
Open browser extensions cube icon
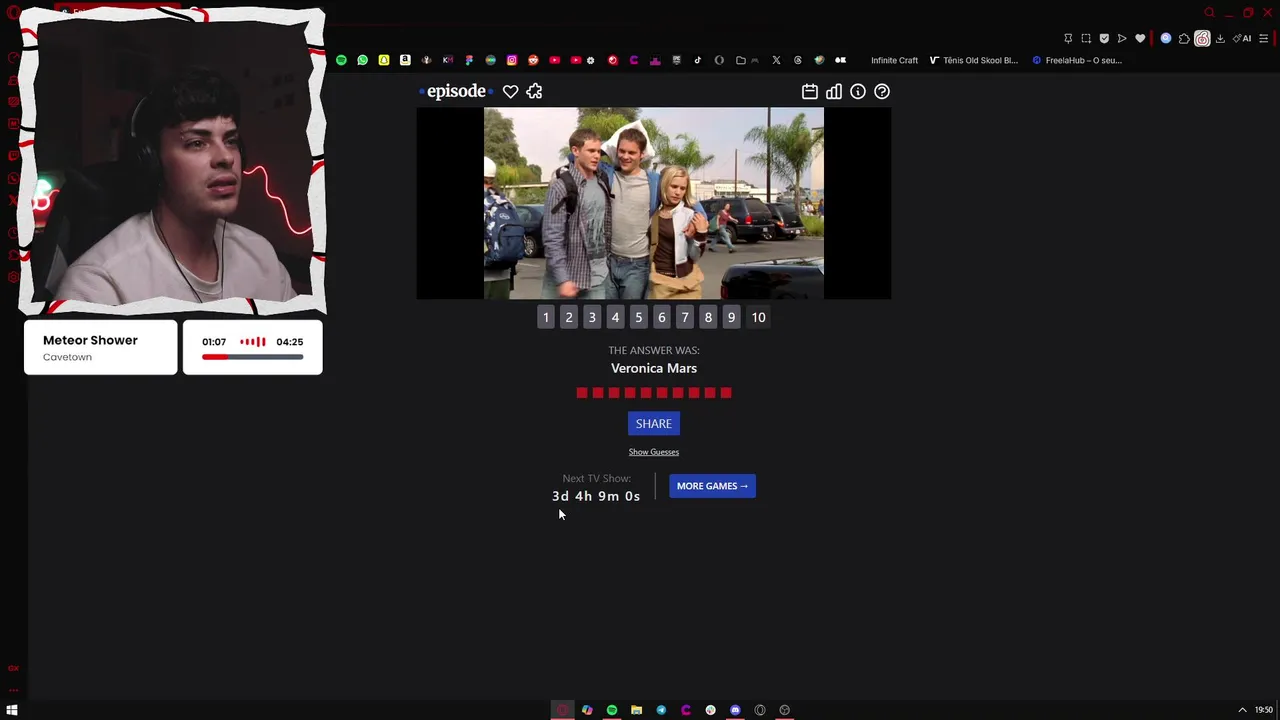click(x=1185, y=38)
